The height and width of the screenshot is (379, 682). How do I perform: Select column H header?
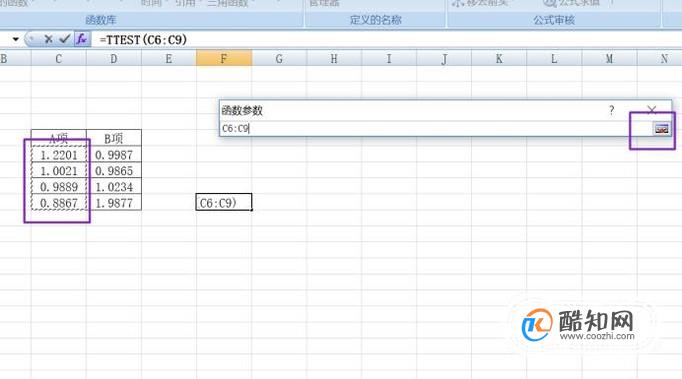click(334, 58)
